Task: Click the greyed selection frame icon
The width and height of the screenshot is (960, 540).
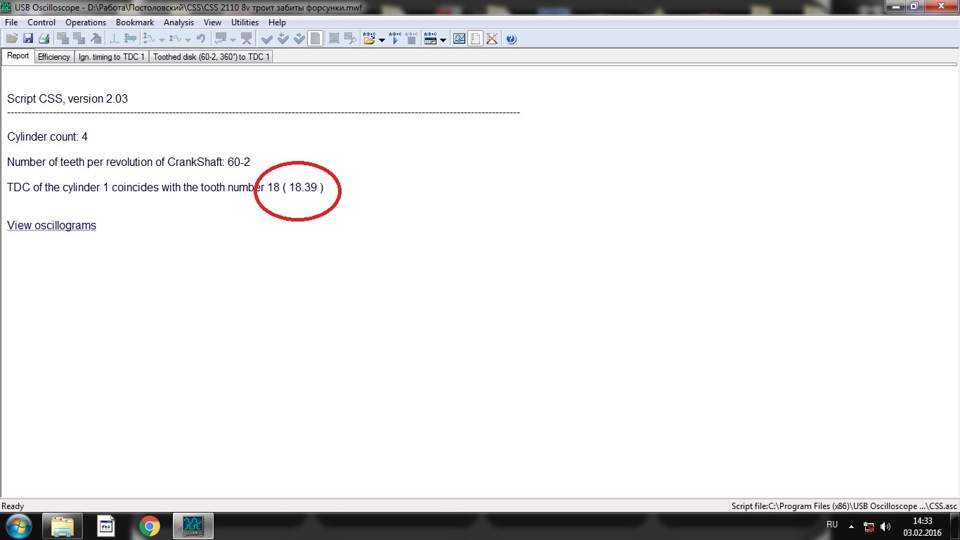Action: (x=334, y=39)
